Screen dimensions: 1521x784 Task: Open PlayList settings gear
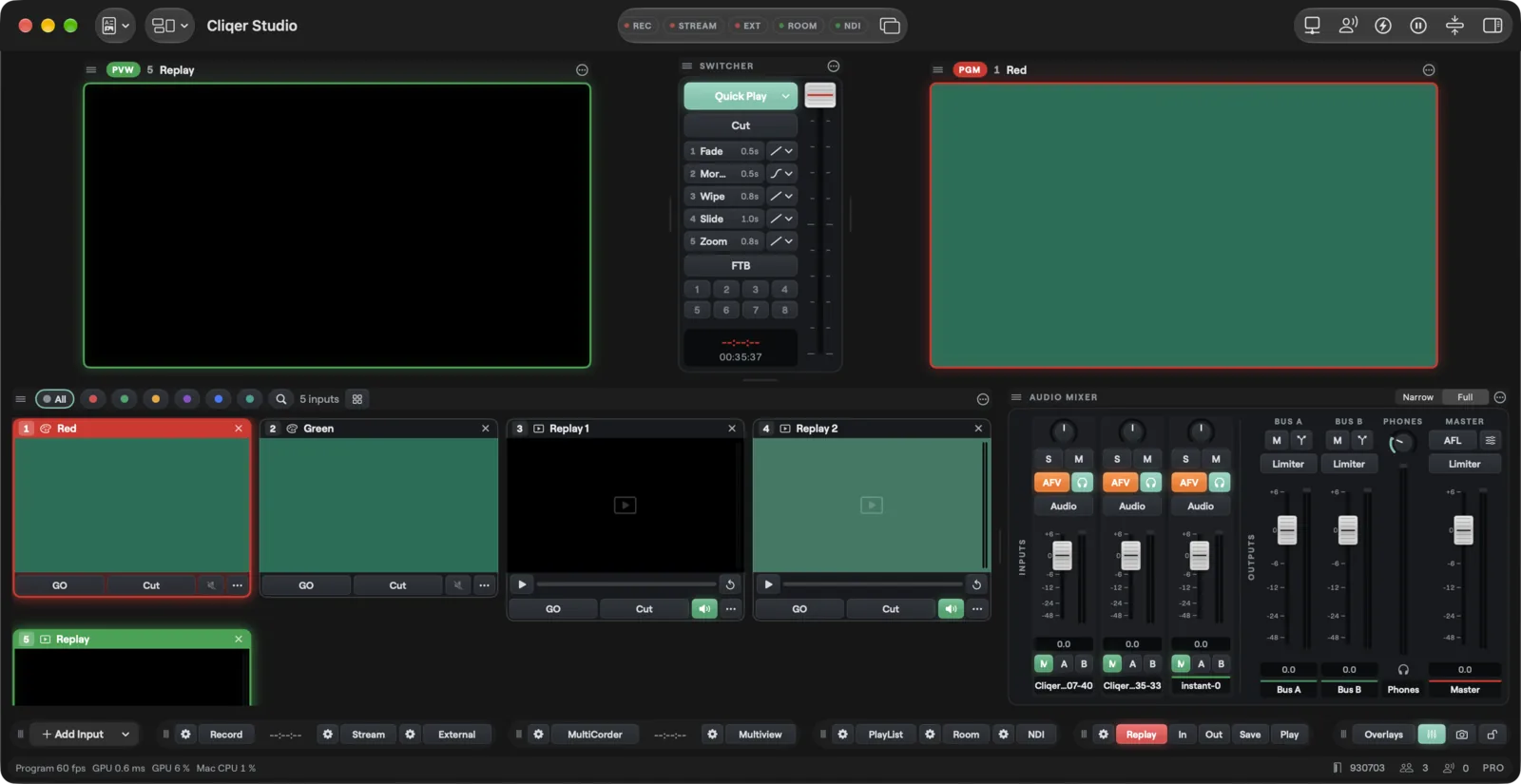pos(842,735)
